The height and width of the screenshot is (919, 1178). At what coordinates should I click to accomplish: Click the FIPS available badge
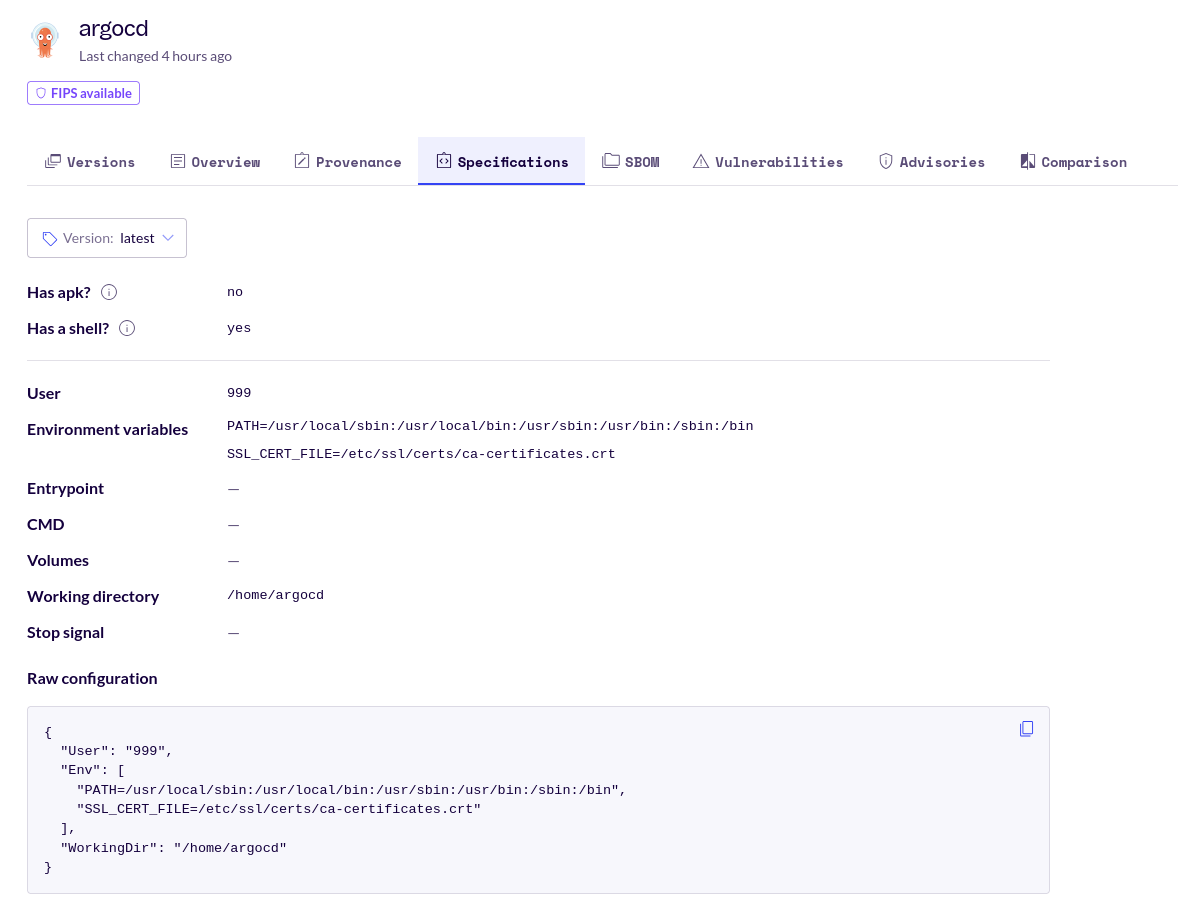[x=83, y=92]
